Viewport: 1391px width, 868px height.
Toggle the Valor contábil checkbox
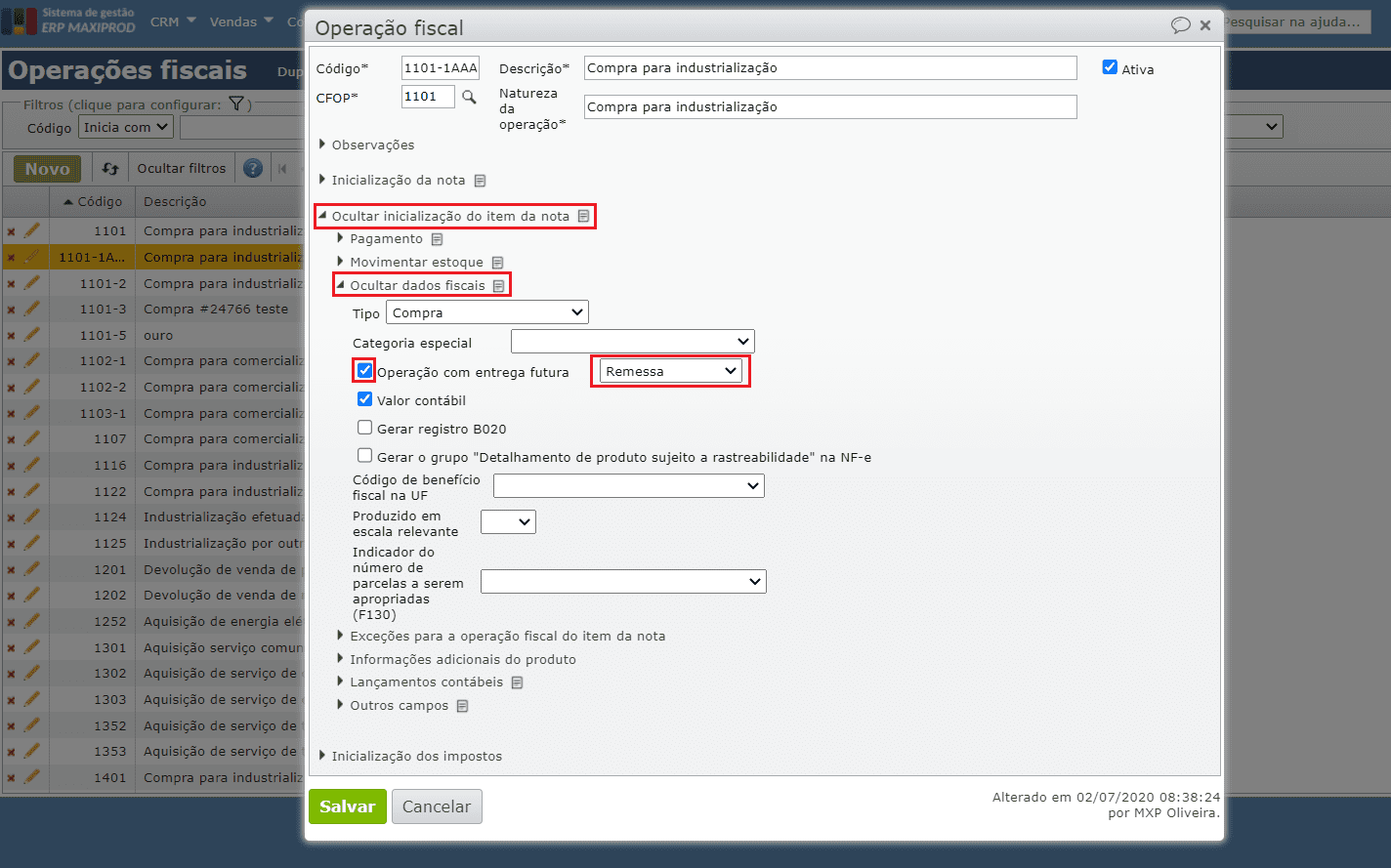point(364,399)
